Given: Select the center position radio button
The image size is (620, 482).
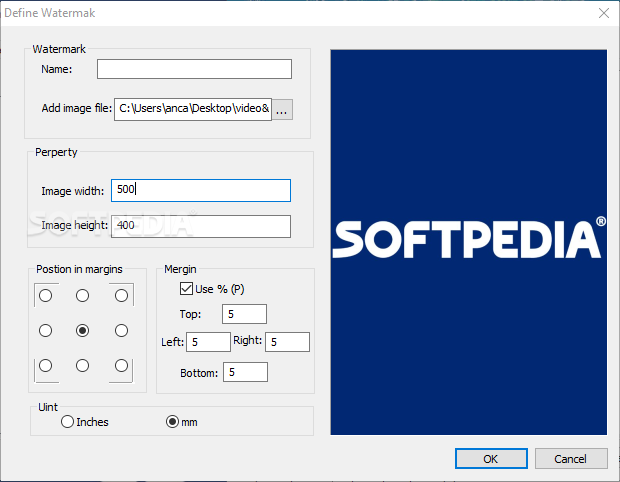Looking at the screenshot, I should point(82,331).
